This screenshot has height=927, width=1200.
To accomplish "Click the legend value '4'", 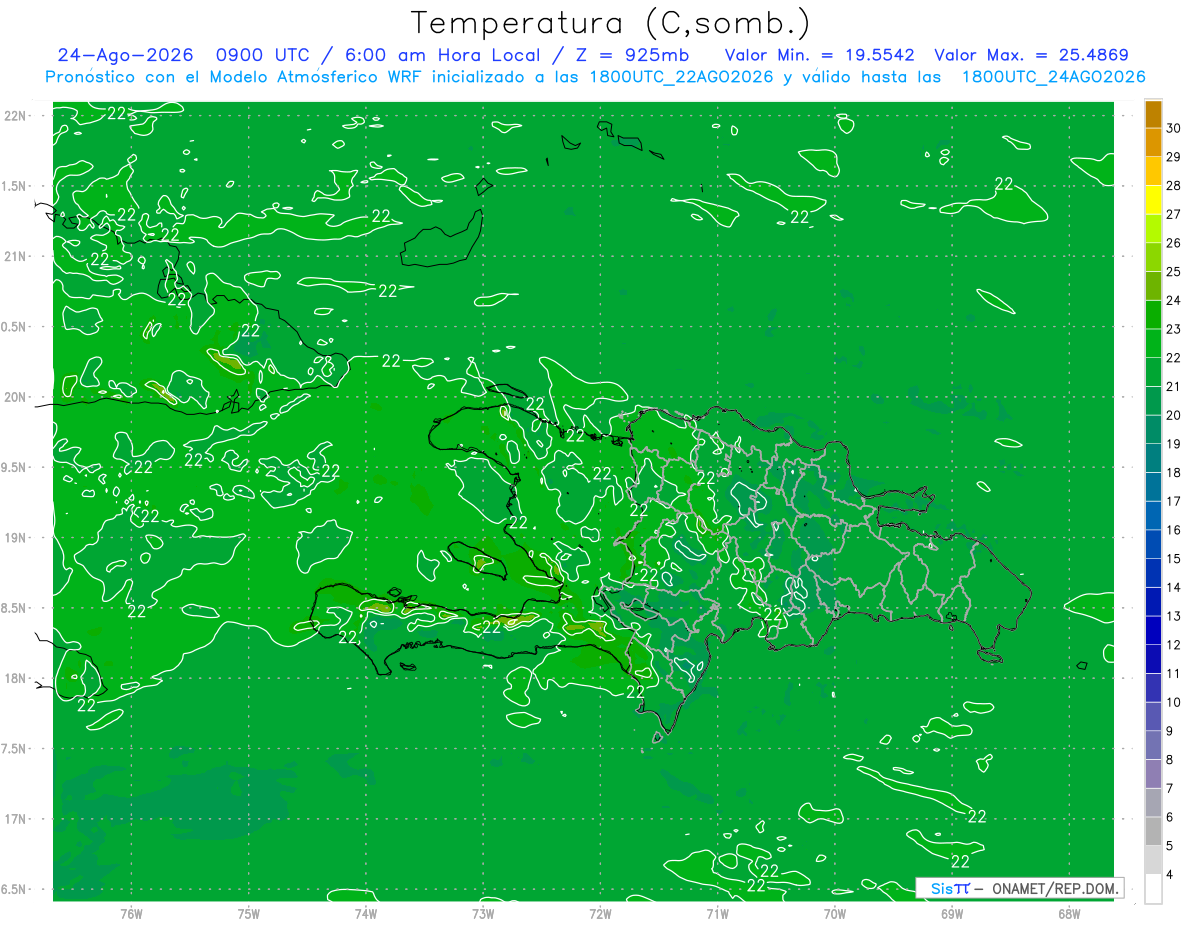I will pos(1170,874).
